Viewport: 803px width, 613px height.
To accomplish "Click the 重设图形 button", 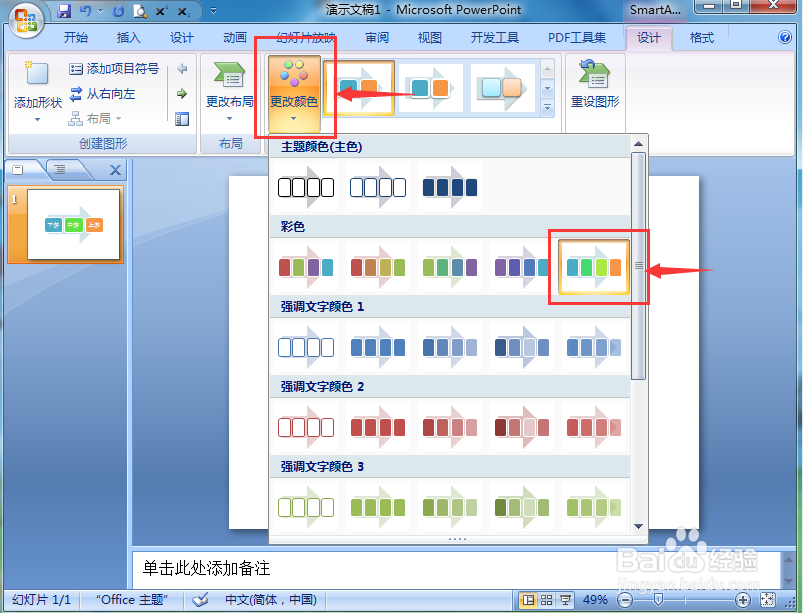I will coord(595,84).
